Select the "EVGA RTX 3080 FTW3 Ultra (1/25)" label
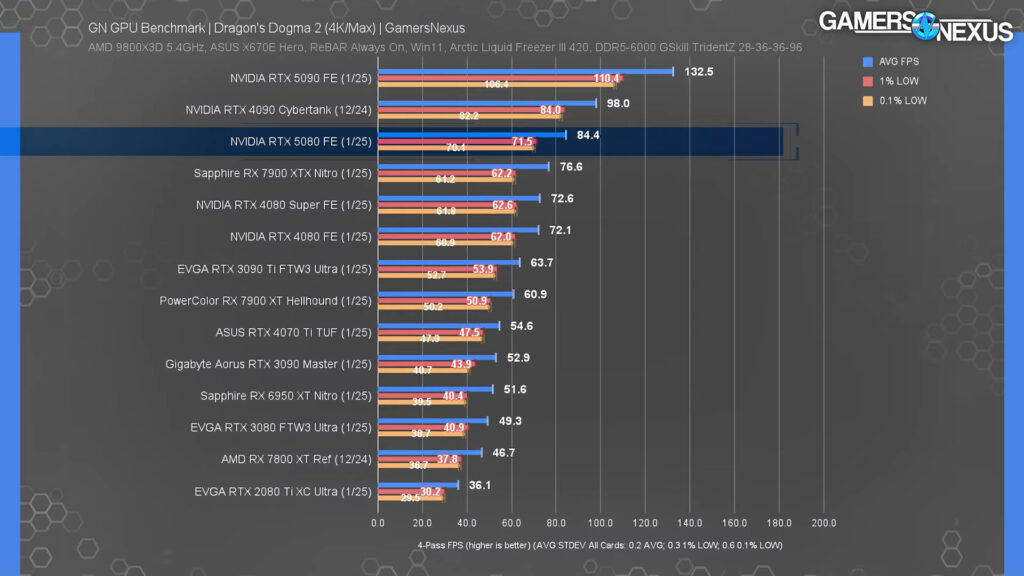Image resolution: width=1024 pixels, height=576 pixels. (281, 427)
